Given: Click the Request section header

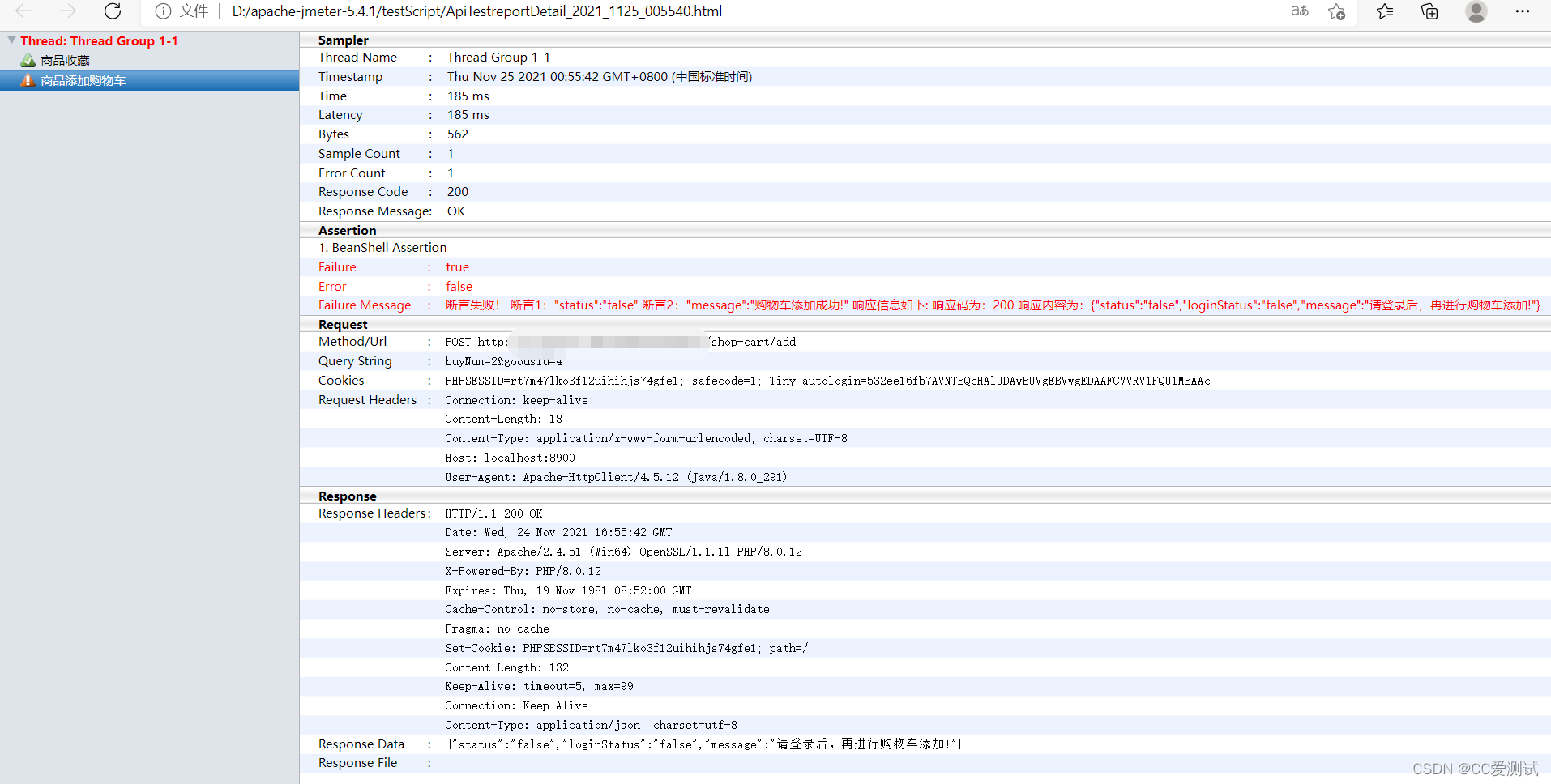Looking at the screenshot, I should click(x=343, y=325).
